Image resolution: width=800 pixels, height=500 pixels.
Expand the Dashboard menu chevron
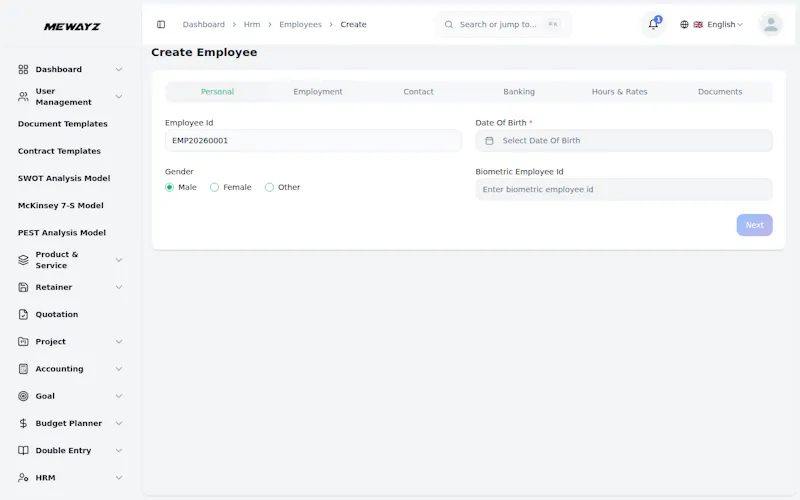tap(119, 69)
